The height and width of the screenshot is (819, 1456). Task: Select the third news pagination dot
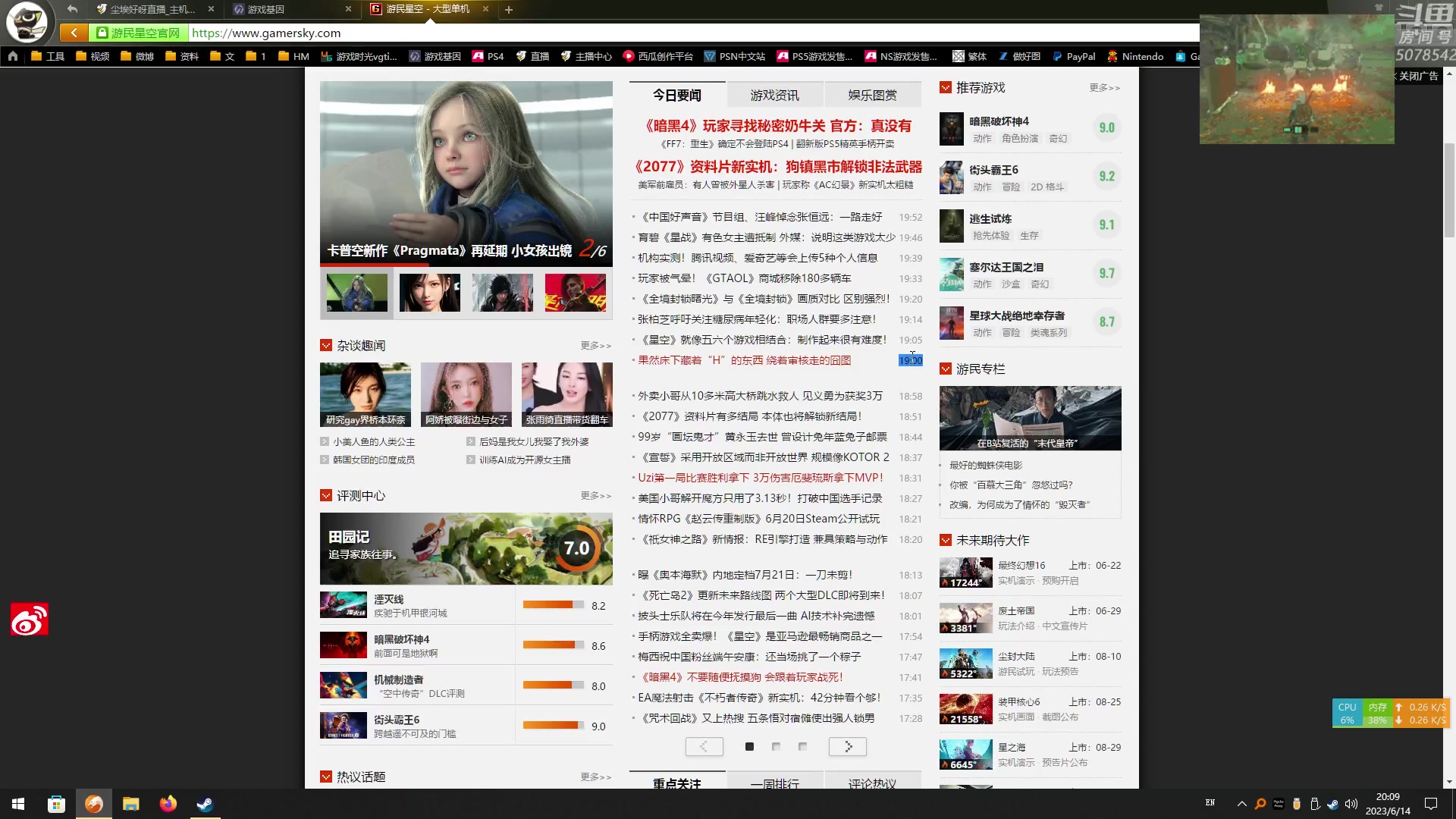tap(802, 747)
